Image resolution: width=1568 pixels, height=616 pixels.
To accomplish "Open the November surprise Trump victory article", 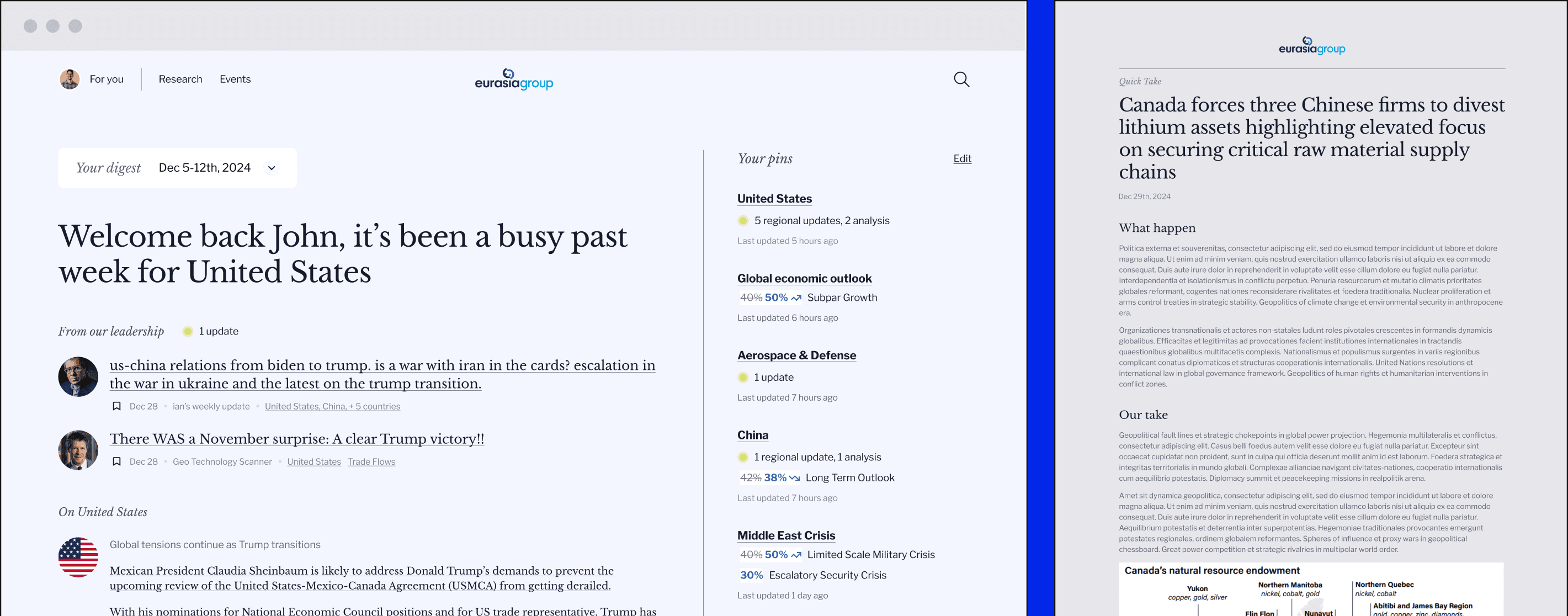I will 297,438.
